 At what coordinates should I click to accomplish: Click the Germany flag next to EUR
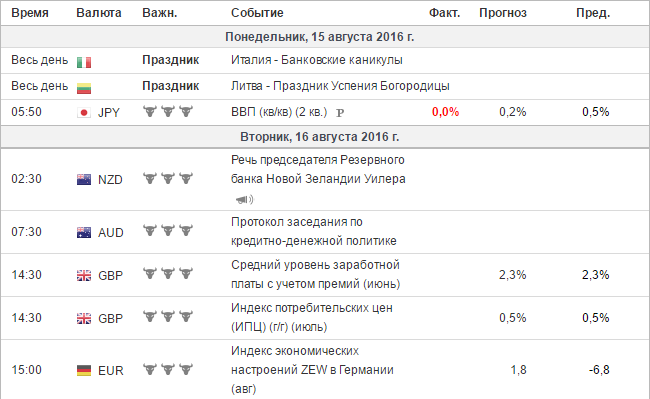click(x=84, y=370)
